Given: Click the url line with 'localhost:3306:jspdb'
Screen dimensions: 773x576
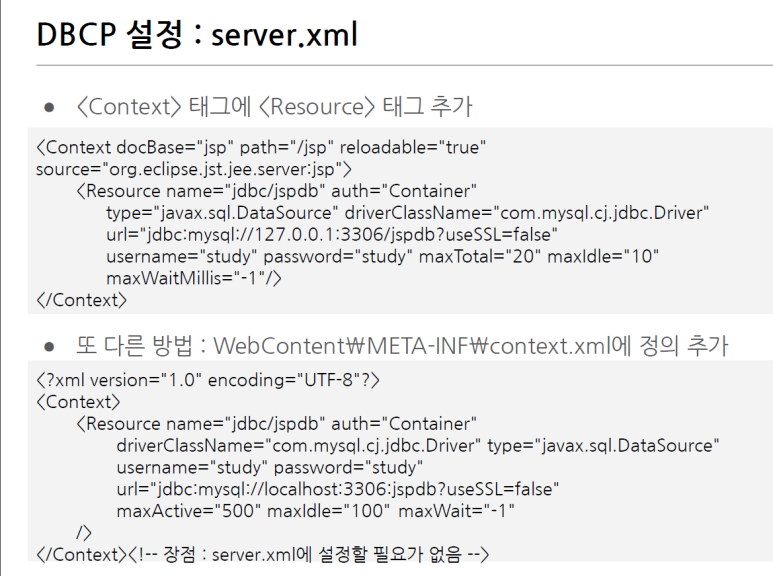Looking at the screenshot, I should pos(338,489).
